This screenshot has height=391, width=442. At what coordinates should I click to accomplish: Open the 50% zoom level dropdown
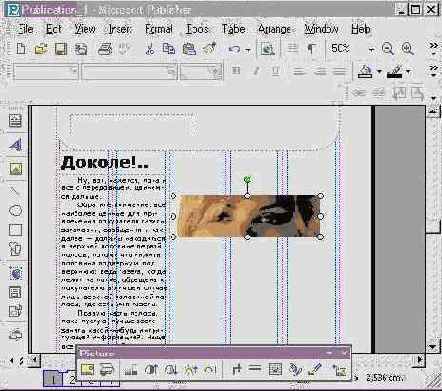371,50
